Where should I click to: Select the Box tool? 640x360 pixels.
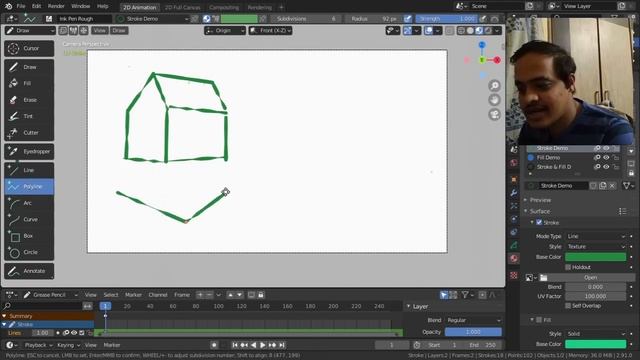click(29, 236)
